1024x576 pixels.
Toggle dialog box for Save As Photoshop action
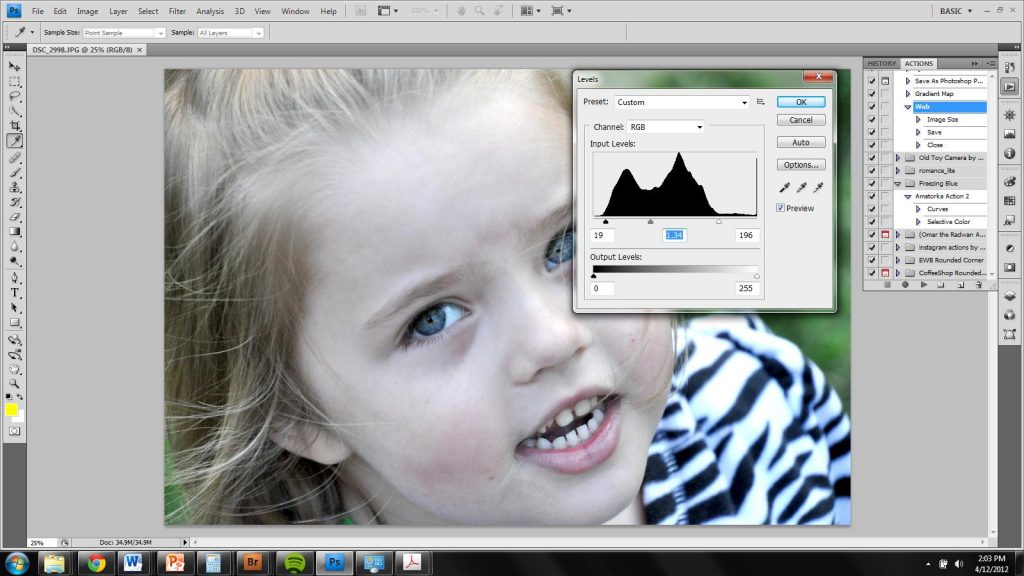pyautogui.click(x=885, y=81)
